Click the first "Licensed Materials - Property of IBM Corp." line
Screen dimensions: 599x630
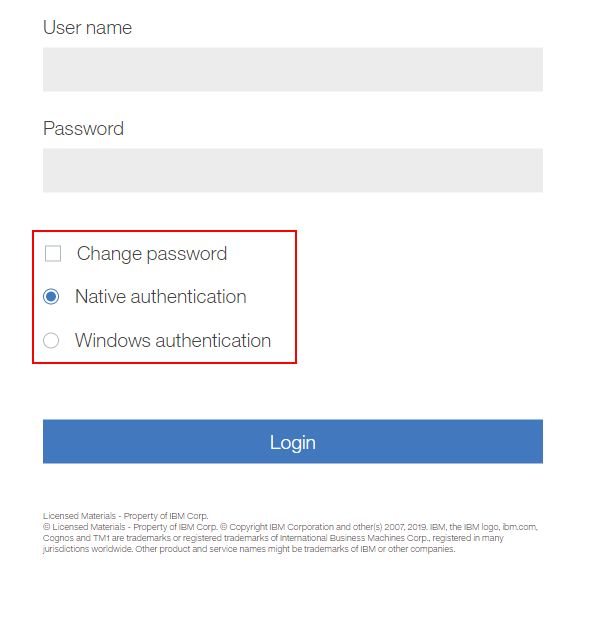tap(125, 516)
